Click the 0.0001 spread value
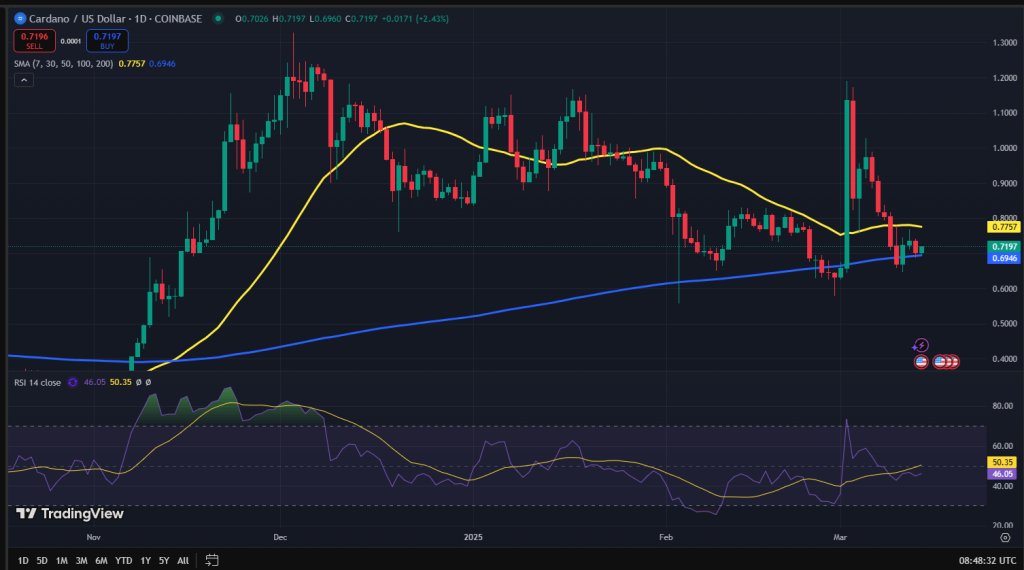 (x=71, y=41)
